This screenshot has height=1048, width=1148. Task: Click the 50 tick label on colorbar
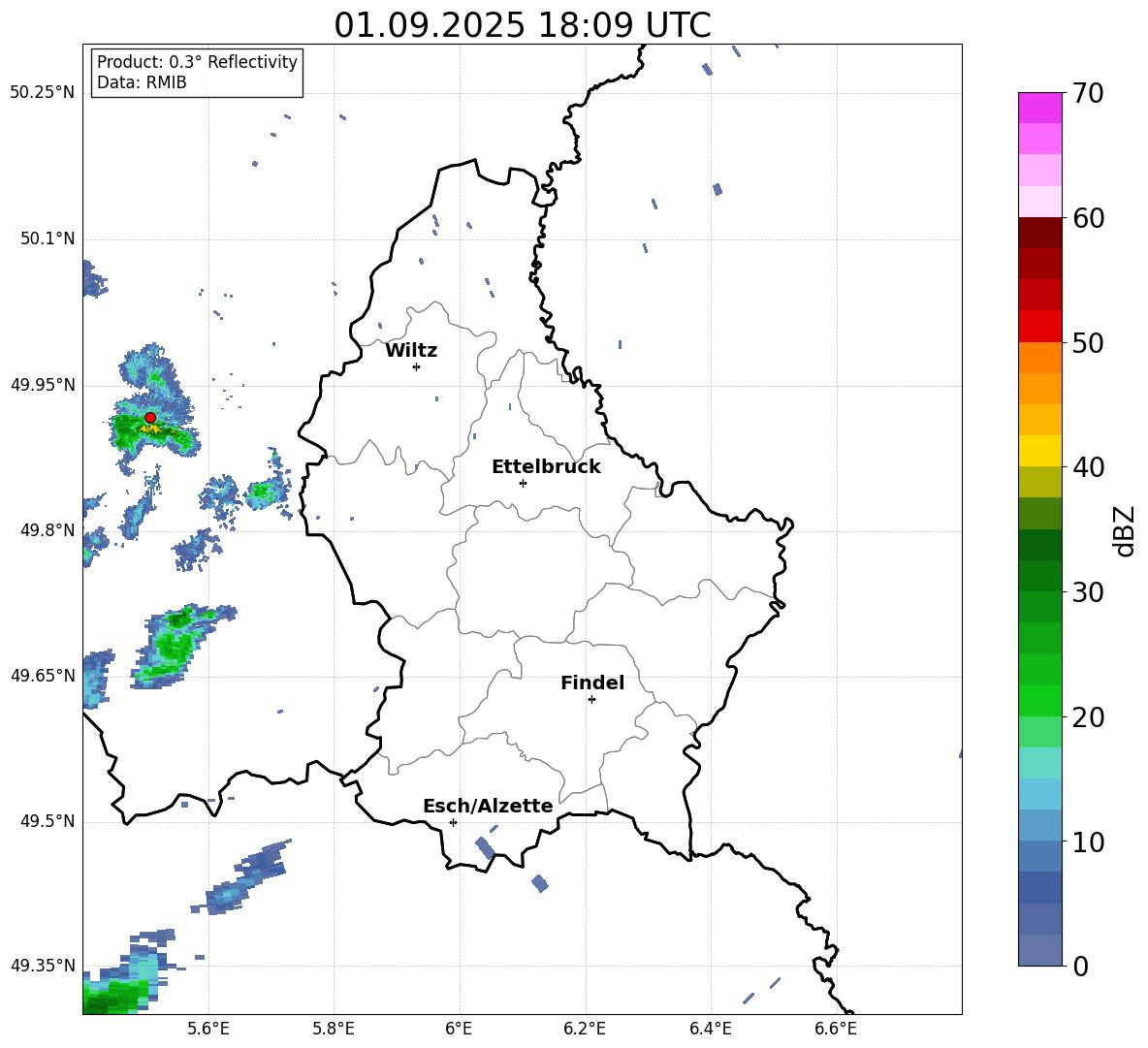coord(1087,343)
